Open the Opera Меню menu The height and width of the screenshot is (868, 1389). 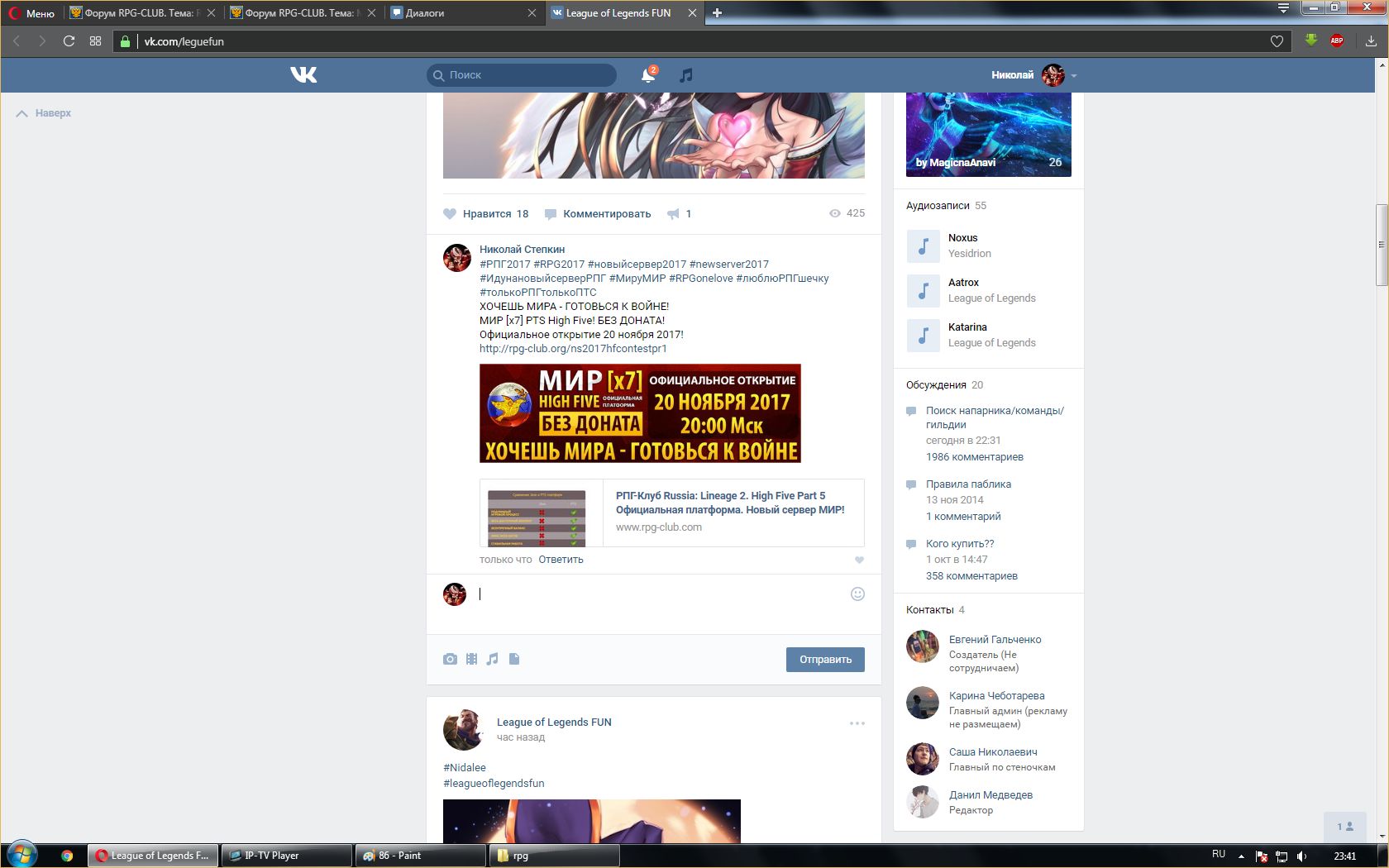[x=32, y=13]
